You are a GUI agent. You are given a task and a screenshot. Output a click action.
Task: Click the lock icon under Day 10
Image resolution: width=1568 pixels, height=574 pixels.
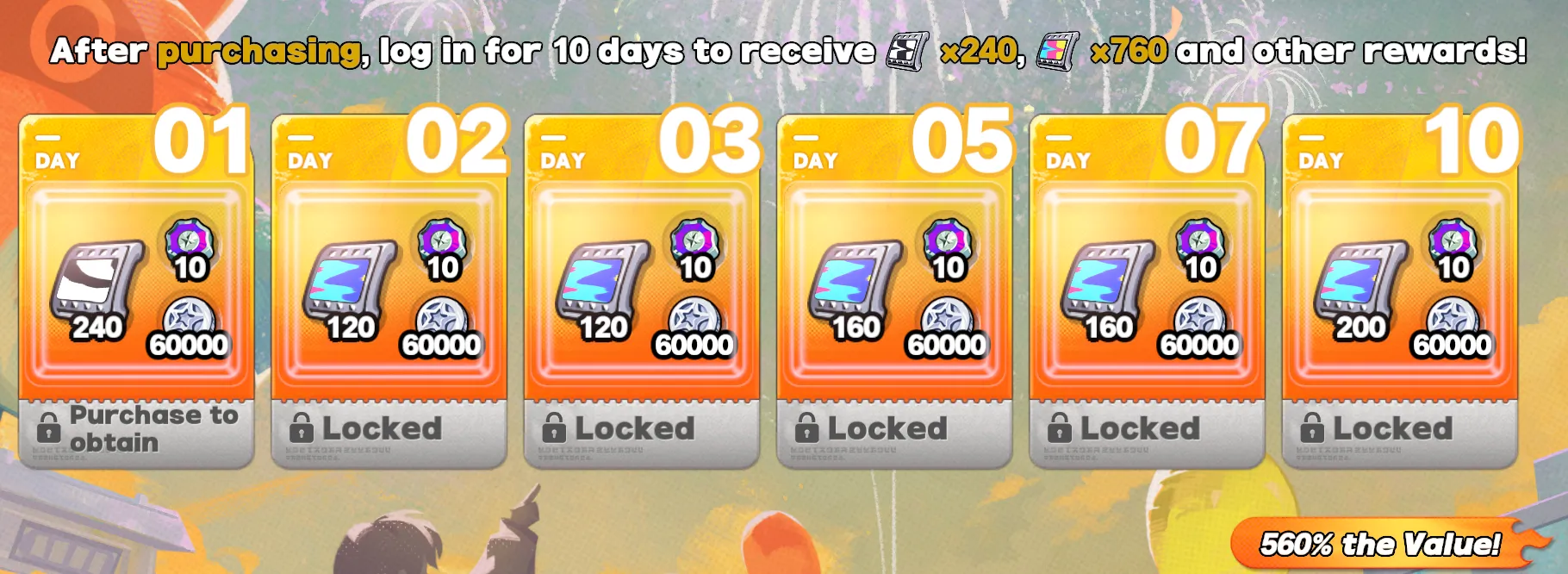[x=1311, y=427]
